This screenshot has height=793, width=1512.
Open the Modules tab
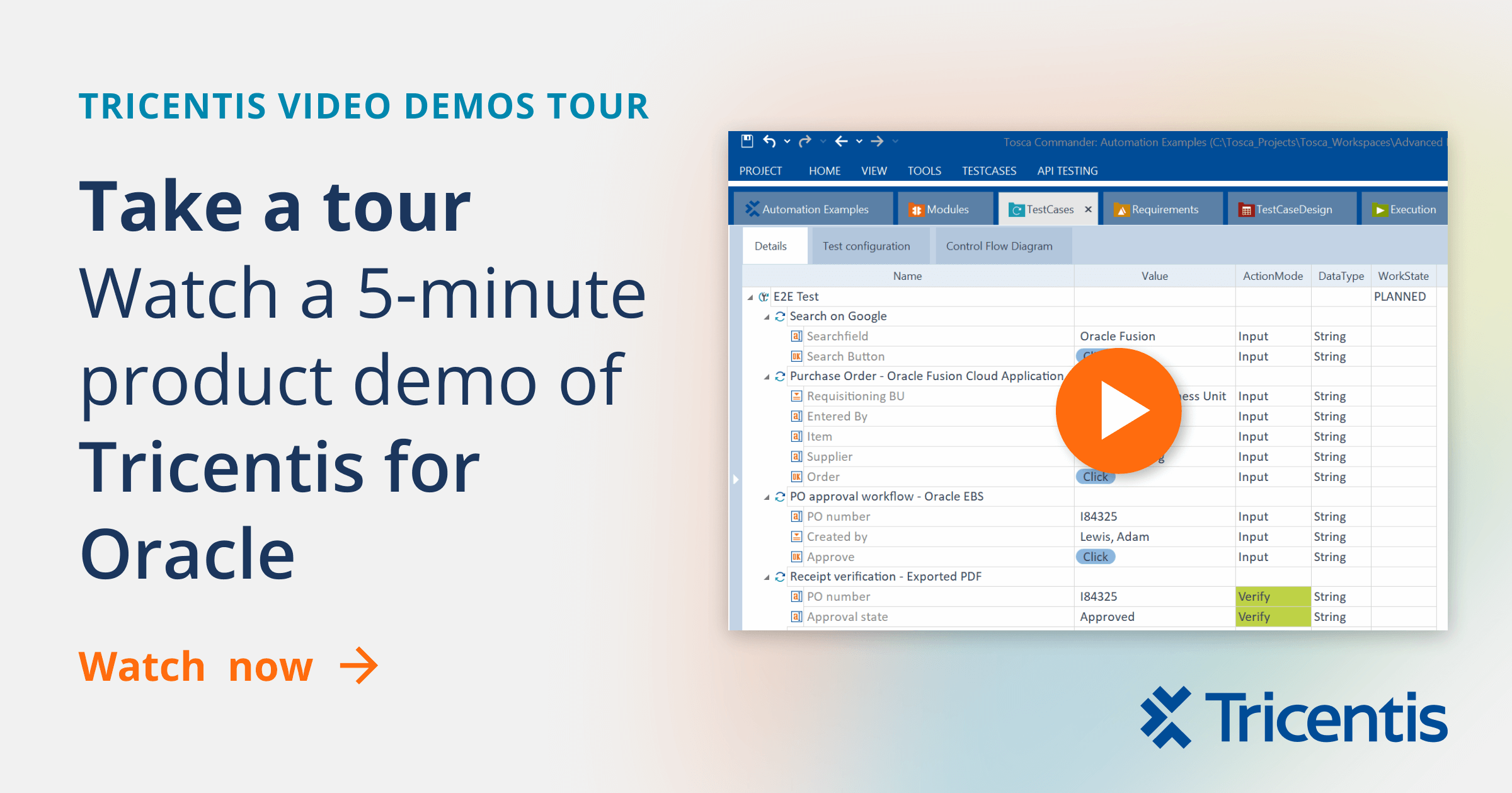coord(939,210)
